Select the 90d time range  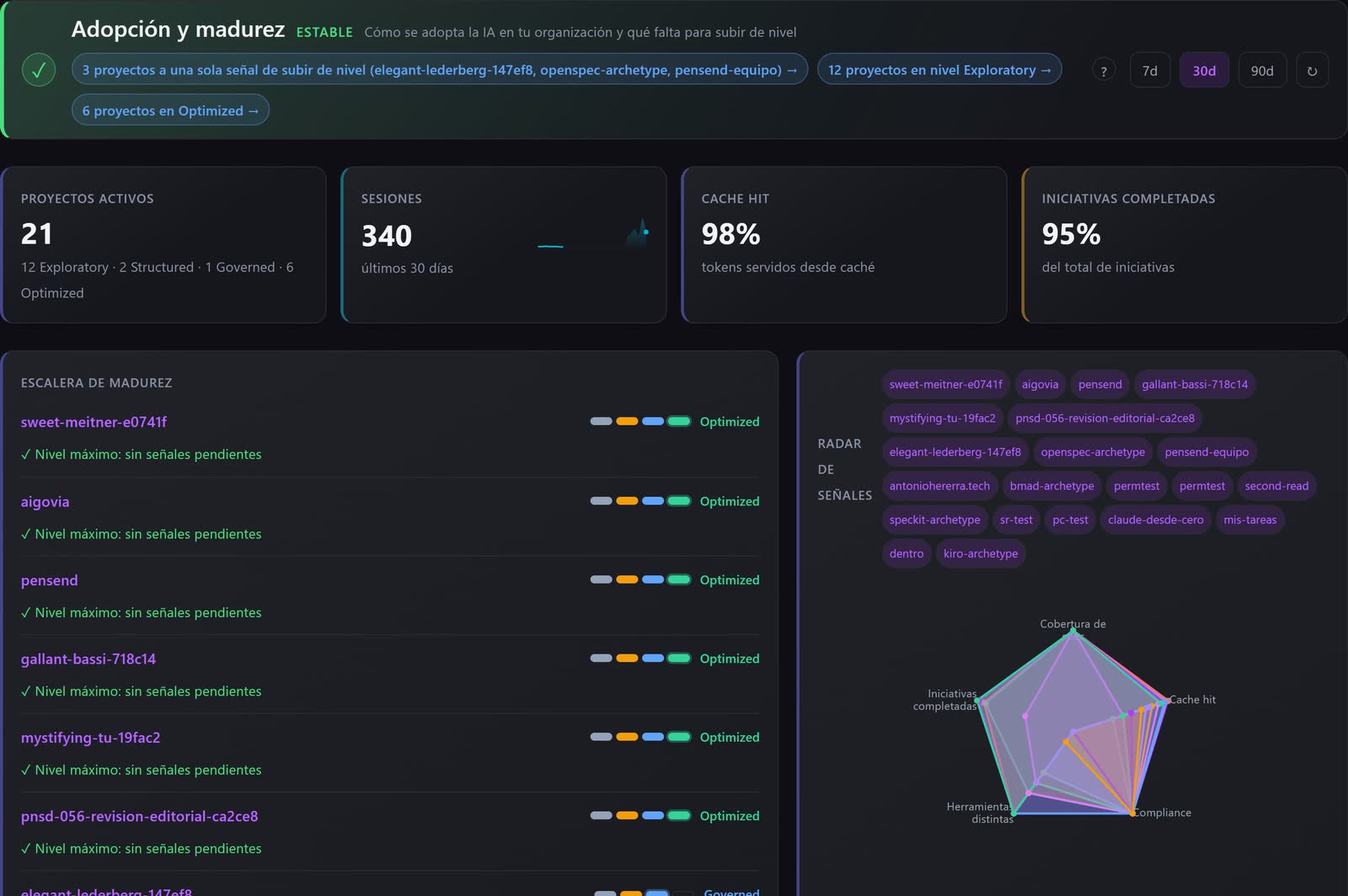tap(1262, 71)
